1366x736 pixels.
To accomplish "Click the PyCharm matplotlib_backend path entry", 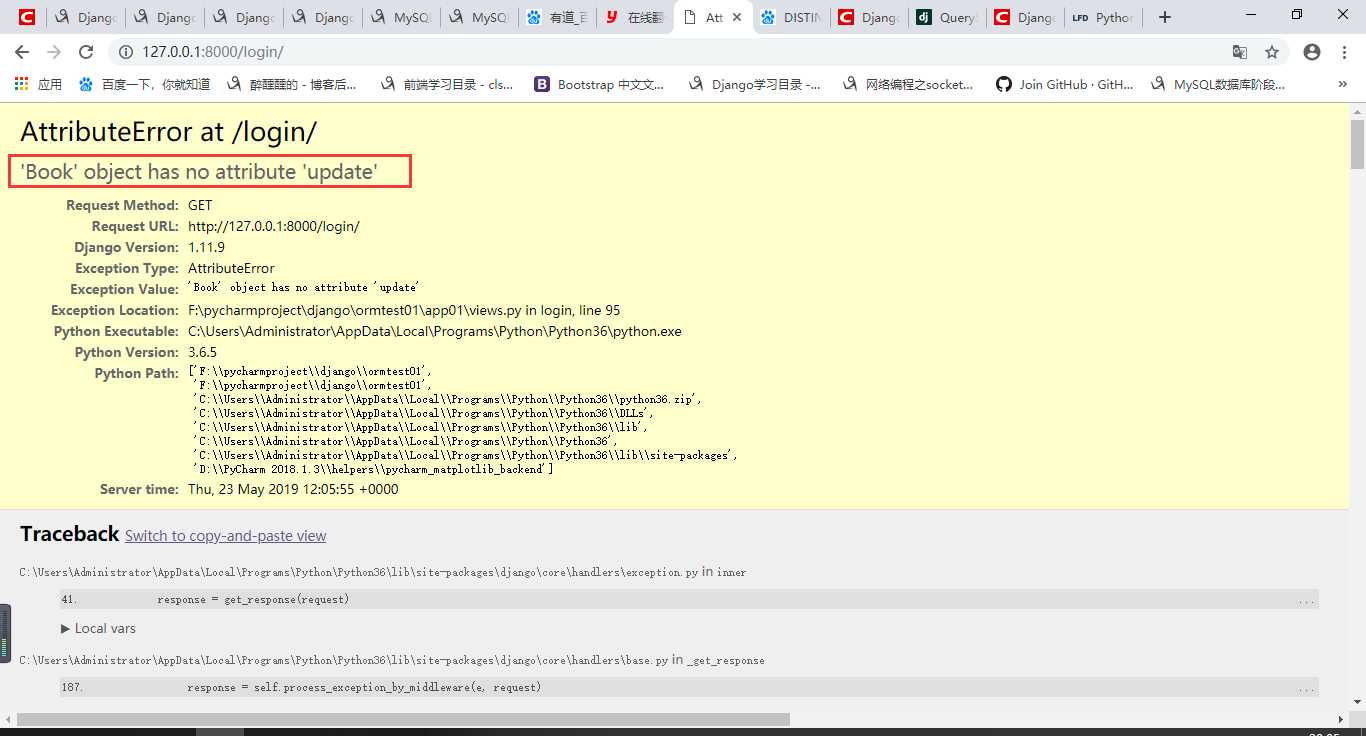I will (x=372, y=469).
